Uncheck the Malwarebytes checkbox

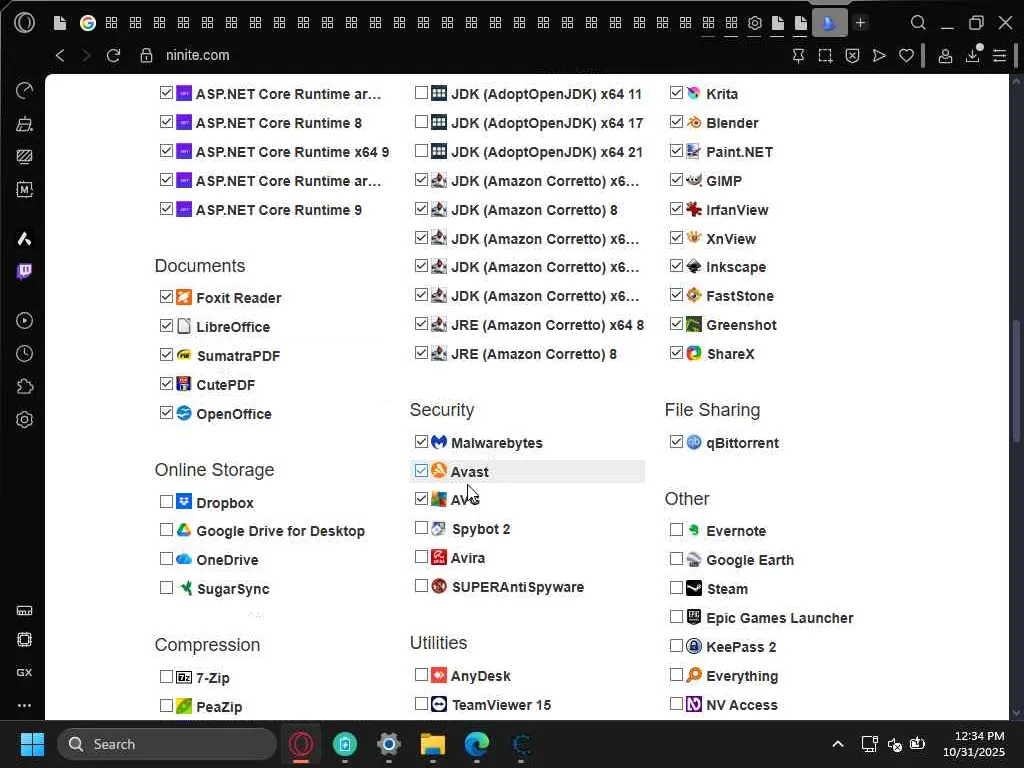tap(421, 441)
